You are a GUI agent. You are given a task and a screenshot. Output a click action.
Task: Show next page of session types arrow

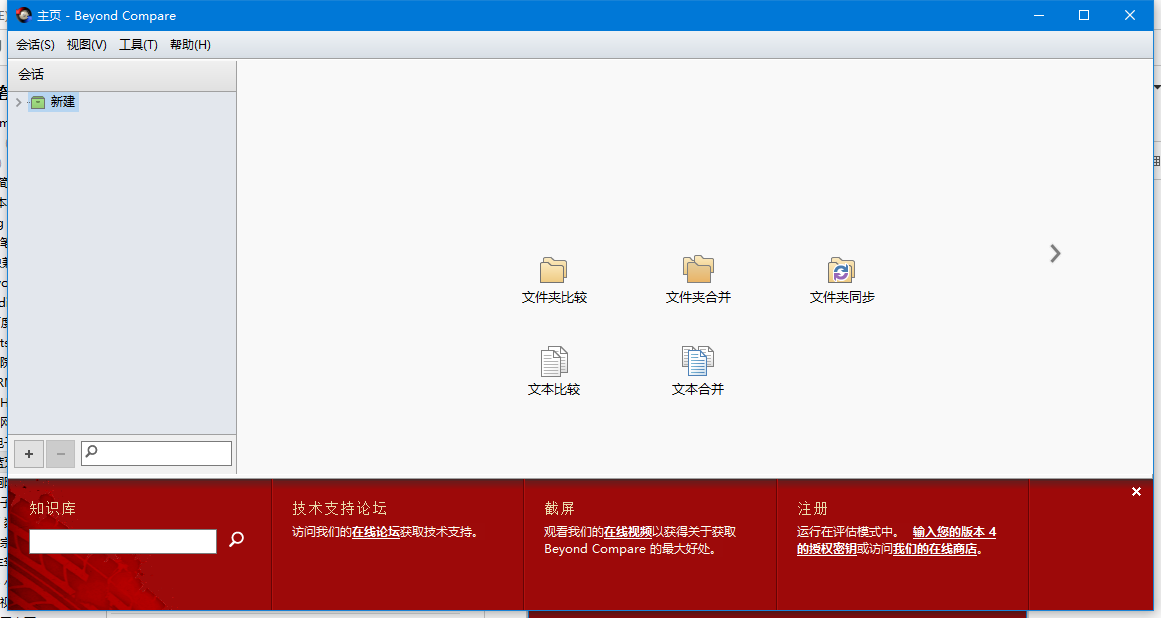tap(1055, 254)
